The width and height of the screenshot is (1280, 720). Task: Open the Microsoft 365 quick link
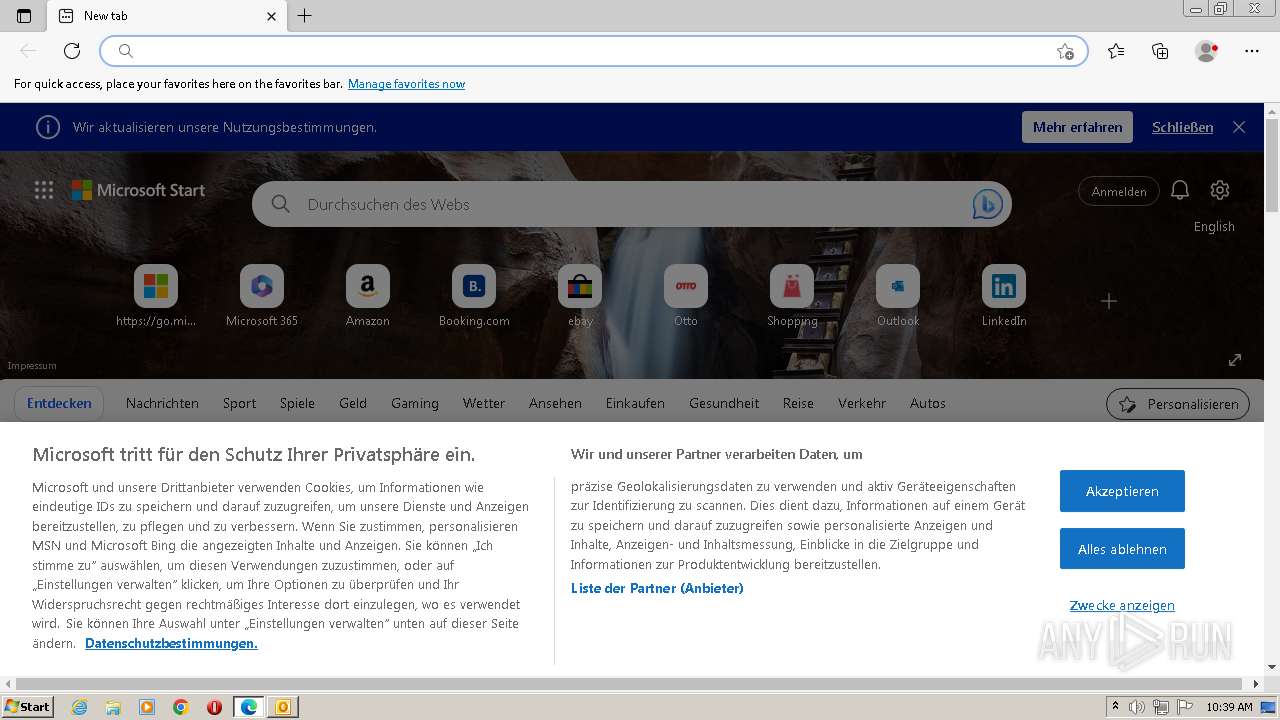pos(262,296)
